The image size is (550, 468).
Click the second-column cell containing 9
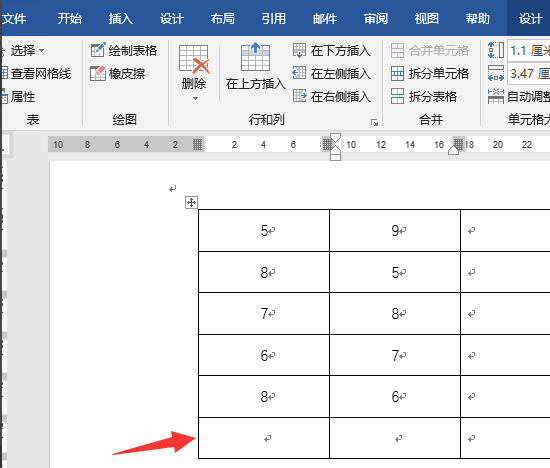pyautogui.click(x=395, y=230)
